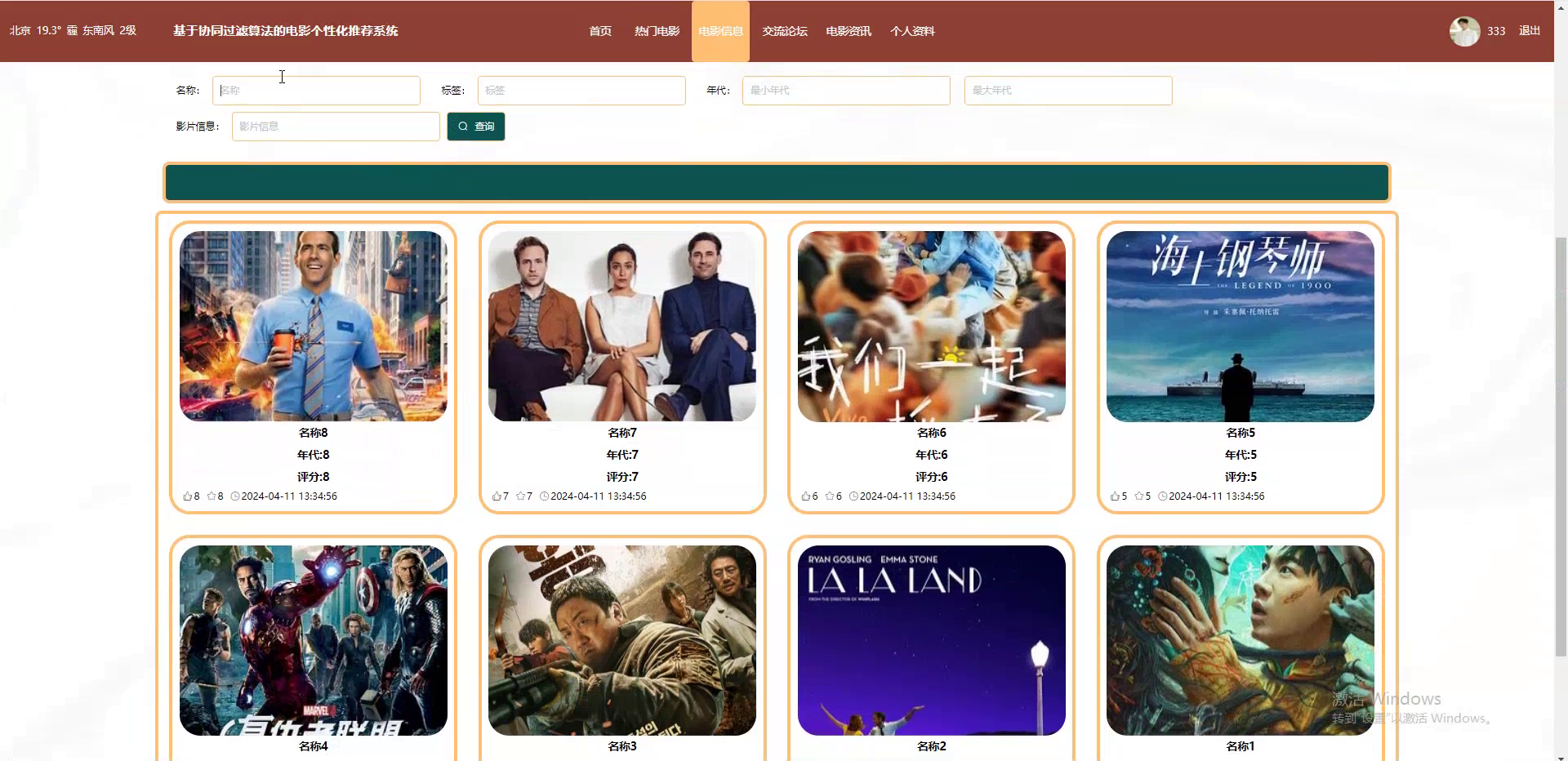Click the text 年代:5
This screenshot has width=1568, height=761.
tap(1241, 455)
